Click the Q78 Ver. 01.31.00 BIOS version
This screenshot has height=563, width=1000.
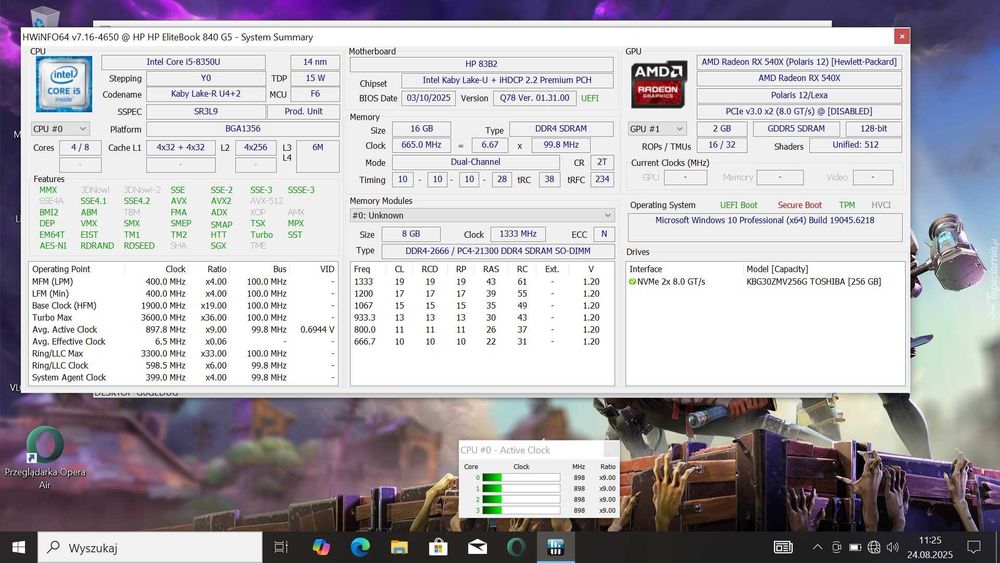[x=535, y=98]
